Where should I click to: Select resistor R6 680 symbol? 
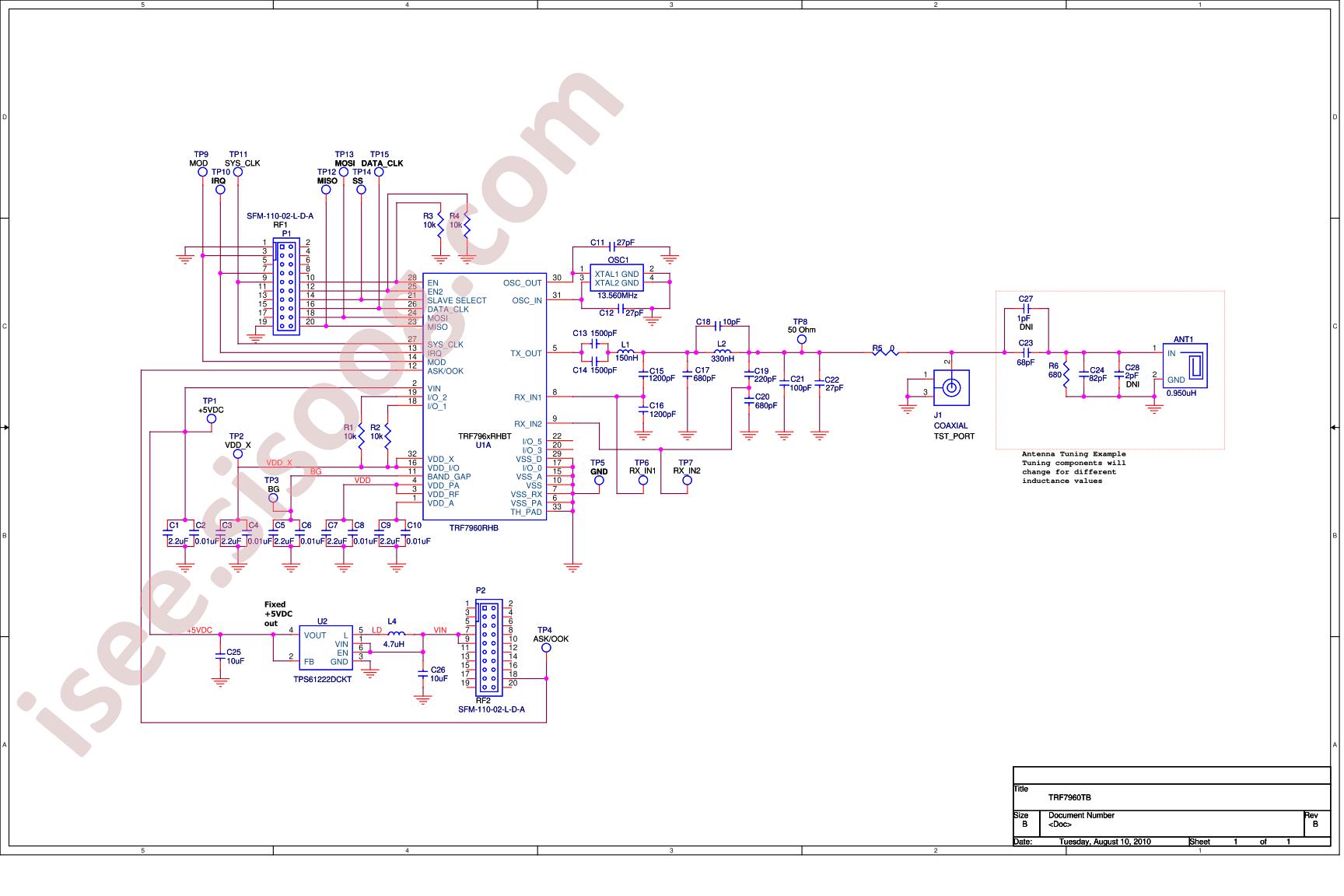(1066, 375)
